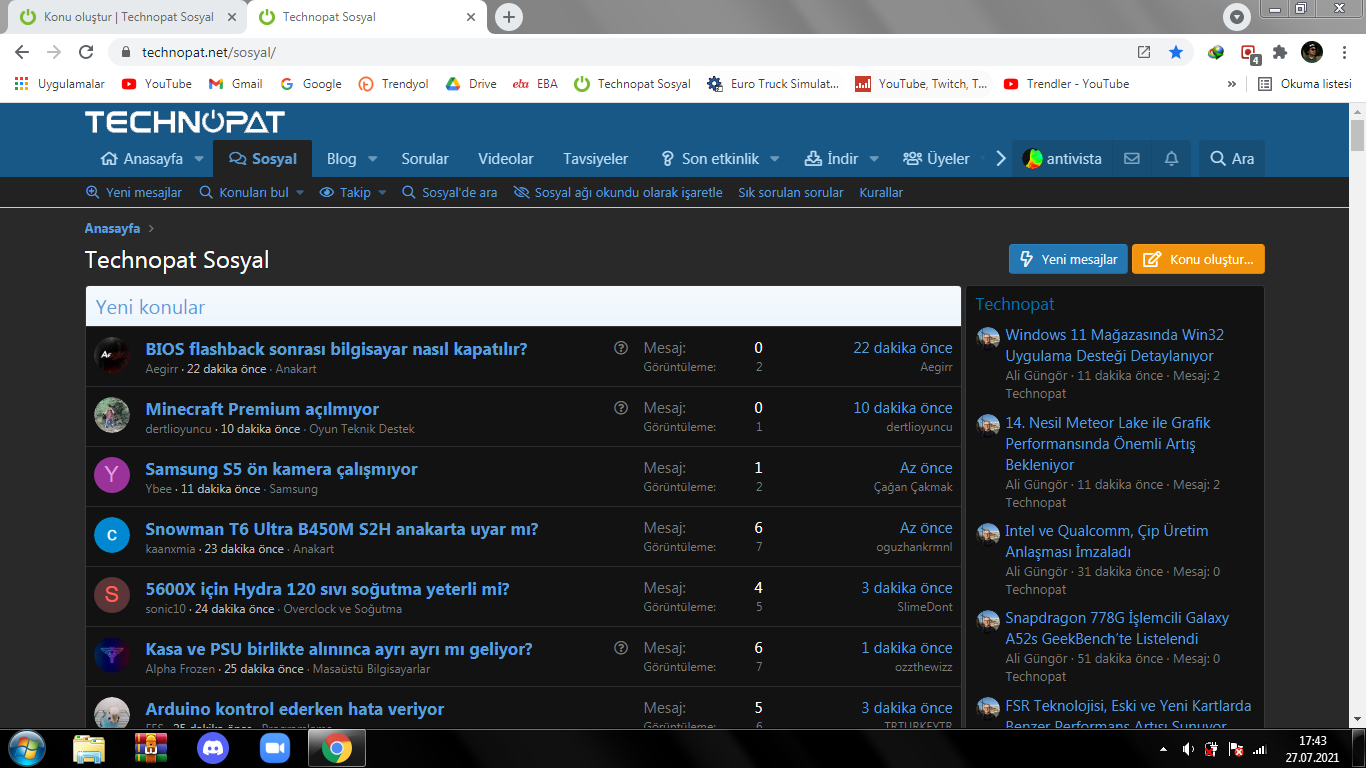Show hidden system tray icons arrow
The width and height of the screenshot is (1366, 768).
(x=1162, y=749)
